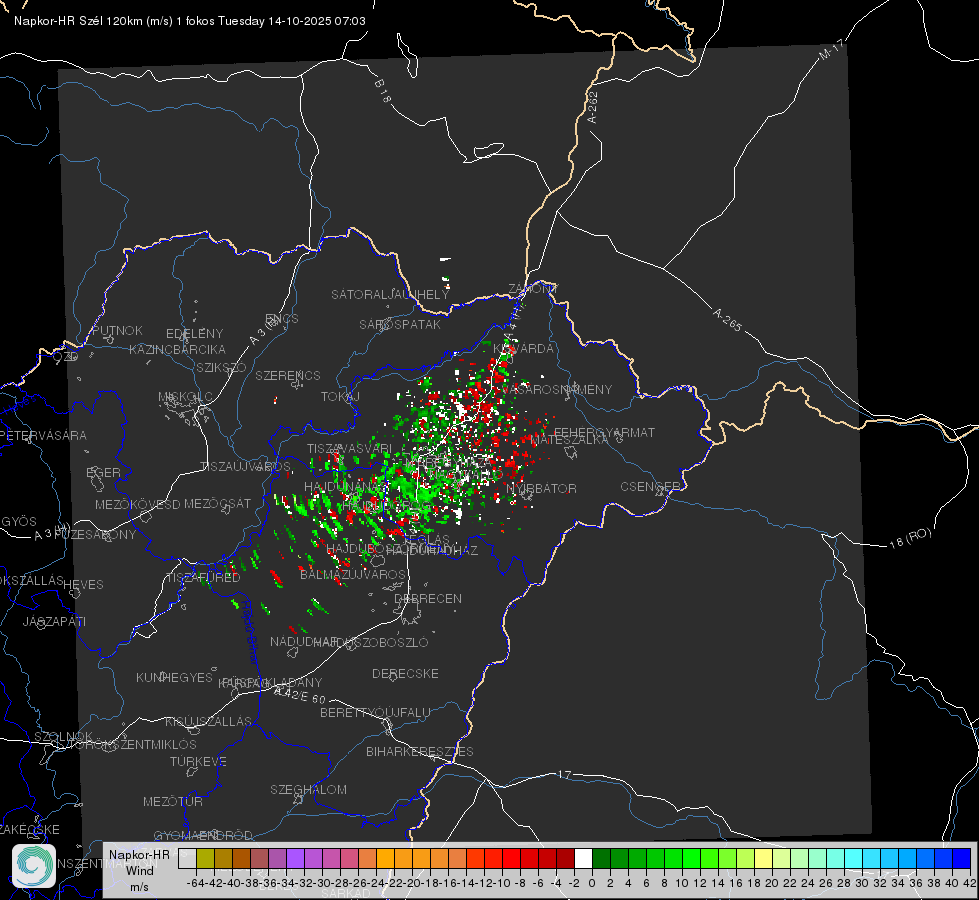Click the MEZŐTÚR city label
The width and height of the screenshot is (979, 900).
[x=173, y=801]
